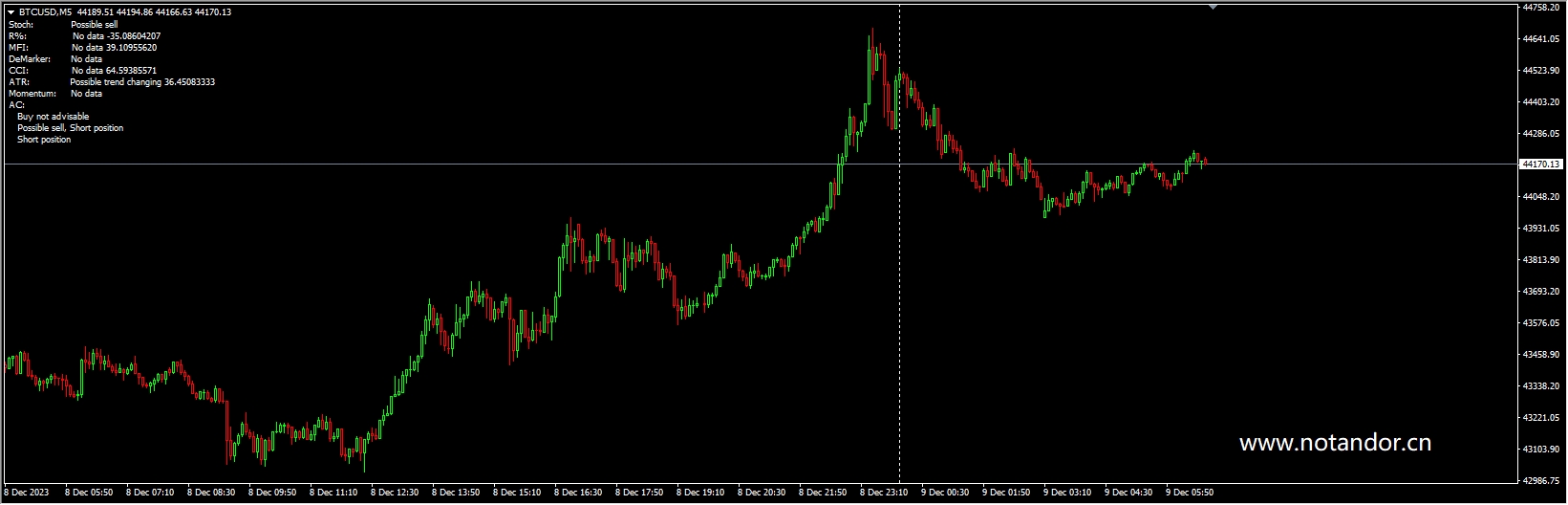Click the 'Stoch:' indicator label
Screen dimensions: 1568x505
(x=21, y=24)
